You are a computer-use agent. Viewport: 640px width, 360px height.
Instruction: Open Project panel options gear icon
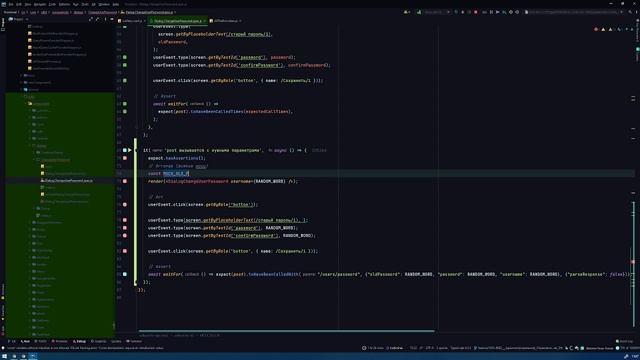(x=105, y=19)
